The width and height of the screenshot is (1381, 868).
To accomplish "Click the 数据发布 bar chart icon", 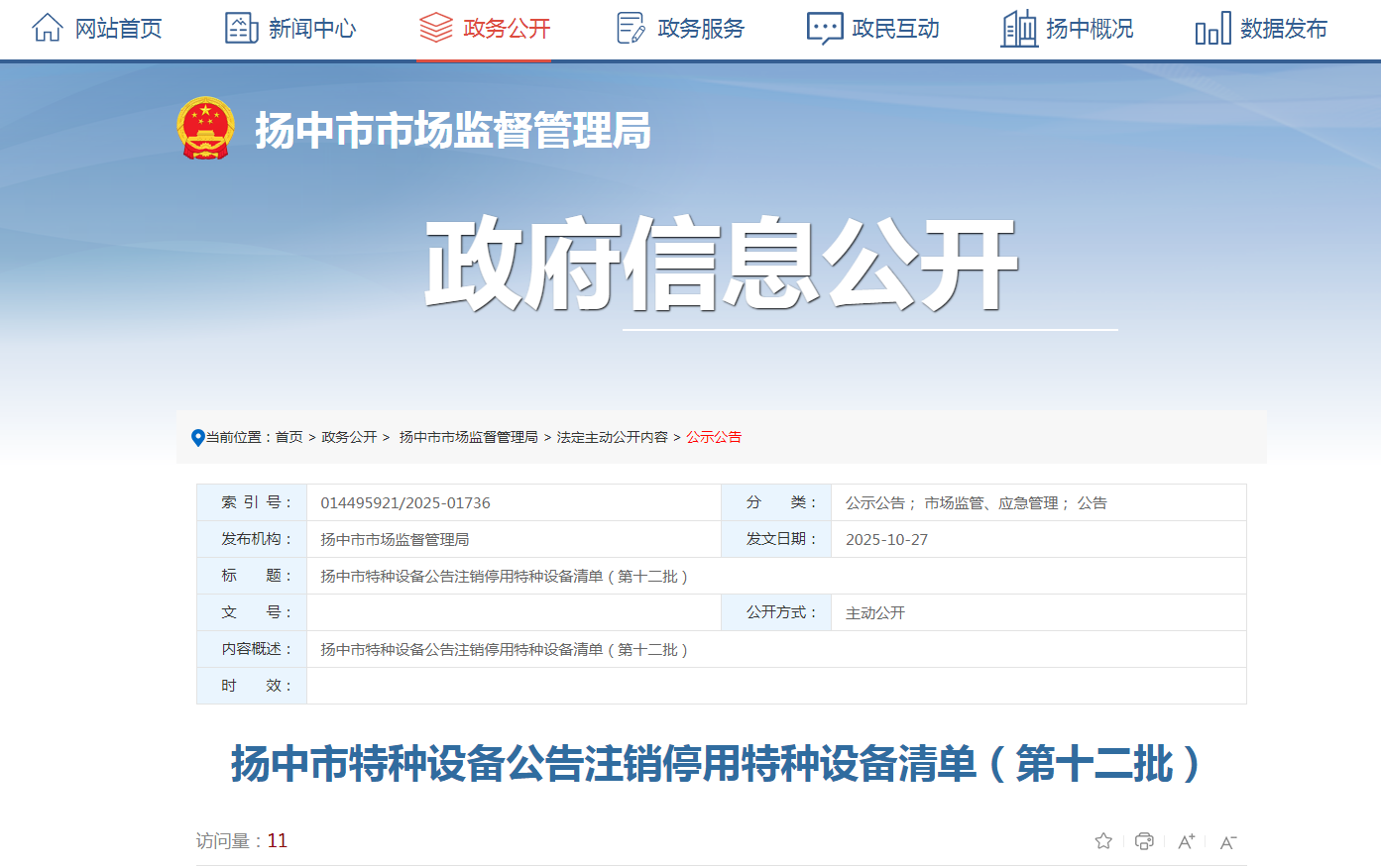I will pyautogui.click(x=1212, y=30).
